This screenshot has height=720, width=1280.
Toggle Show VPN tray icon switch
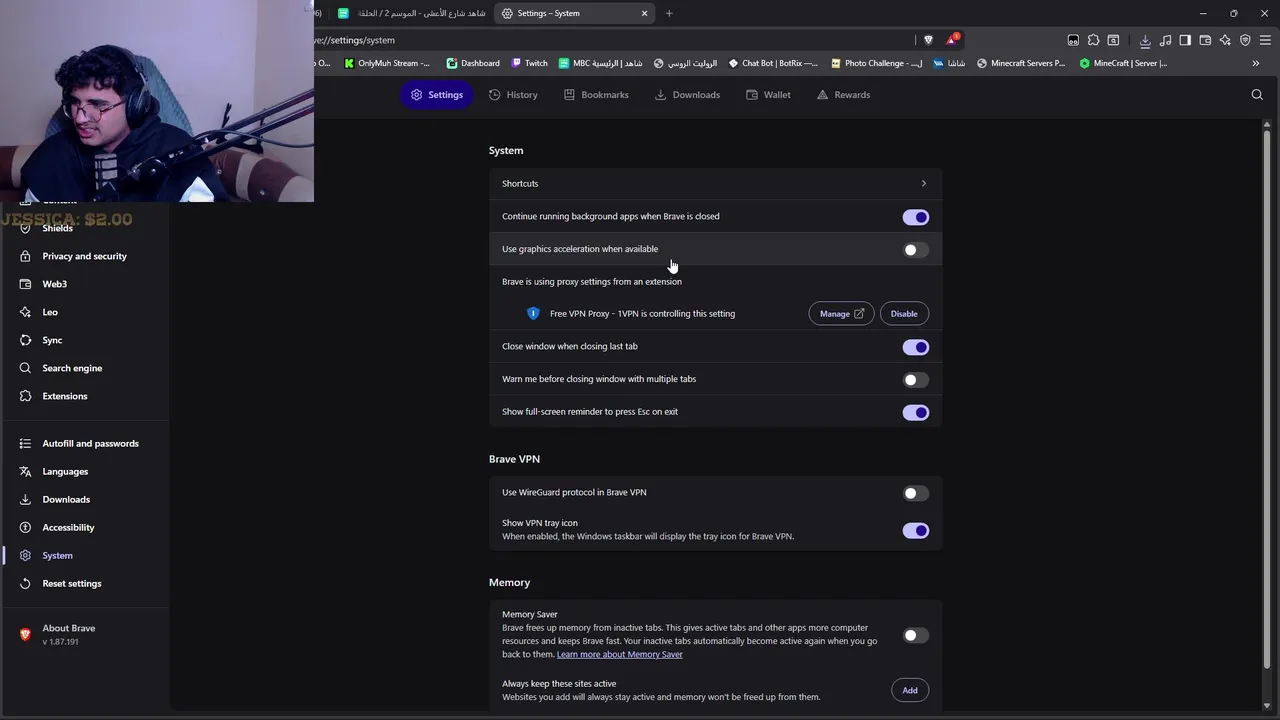pos(915,530)
